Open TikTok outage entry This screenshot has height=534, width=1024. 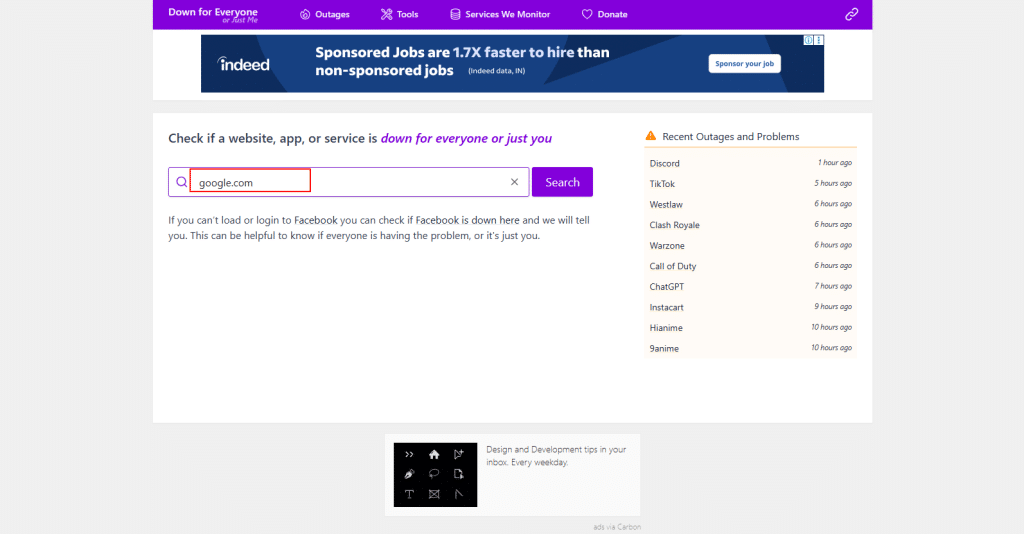click(x=750, y=184)
